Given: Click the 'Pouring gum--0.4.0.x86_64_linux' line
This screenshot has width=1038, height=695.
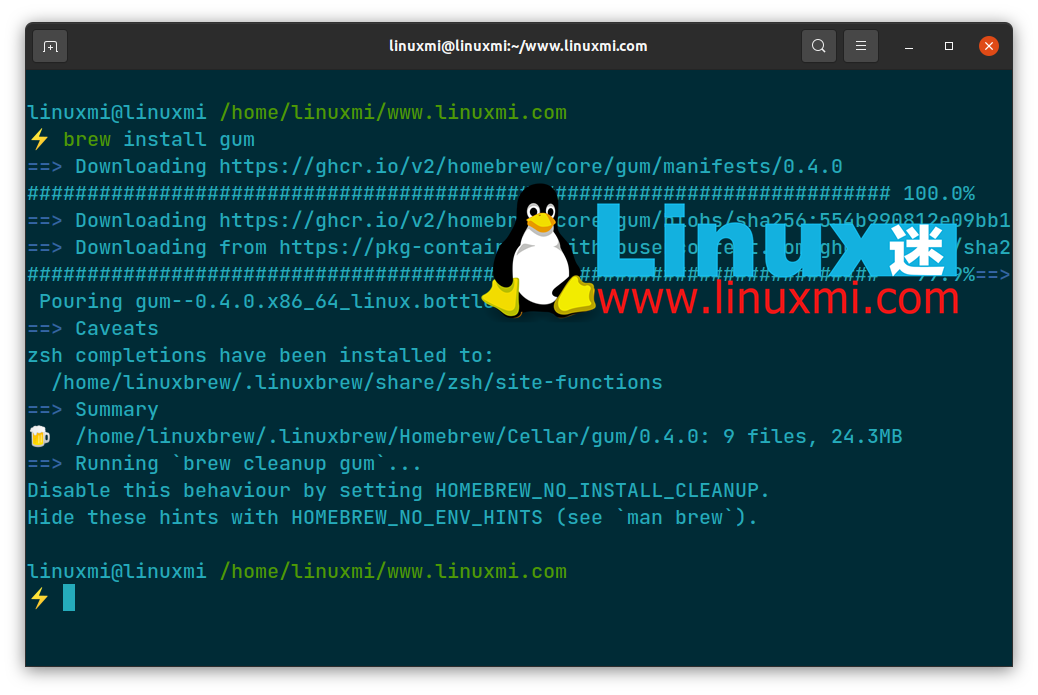Looking at the screenshot, I should click(265, 302).
